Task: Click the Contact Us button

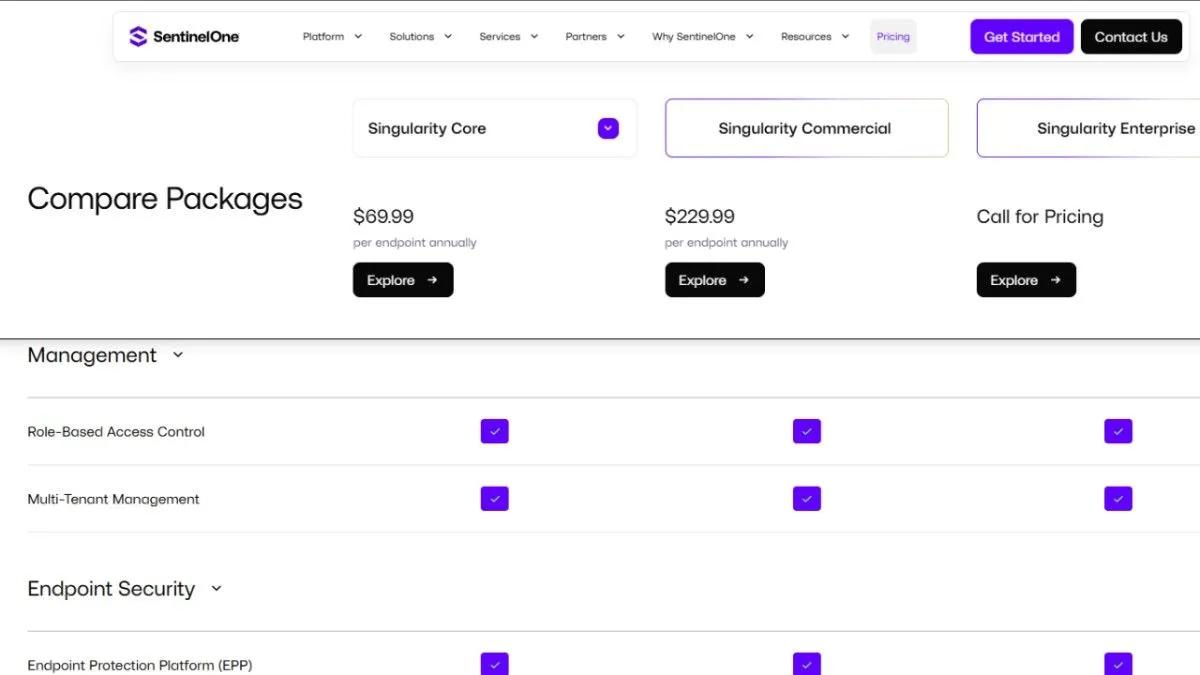Action: pyautogui.click(x=1131, y=37)
